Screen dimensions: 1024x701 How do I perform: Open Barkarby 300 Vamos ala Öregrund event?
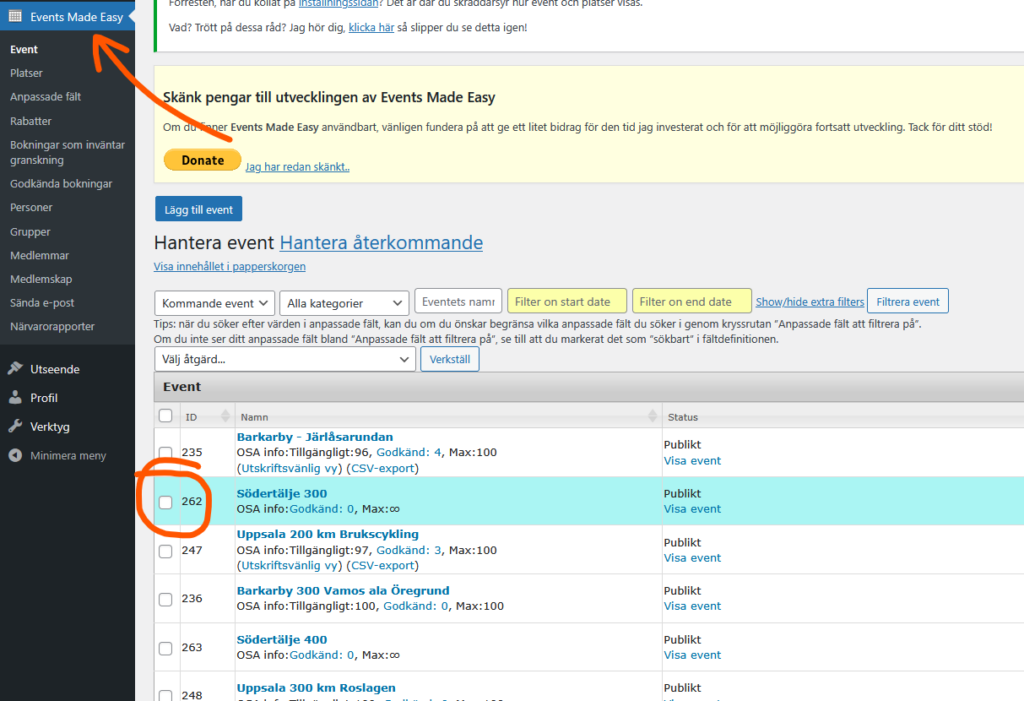(343, 591)
